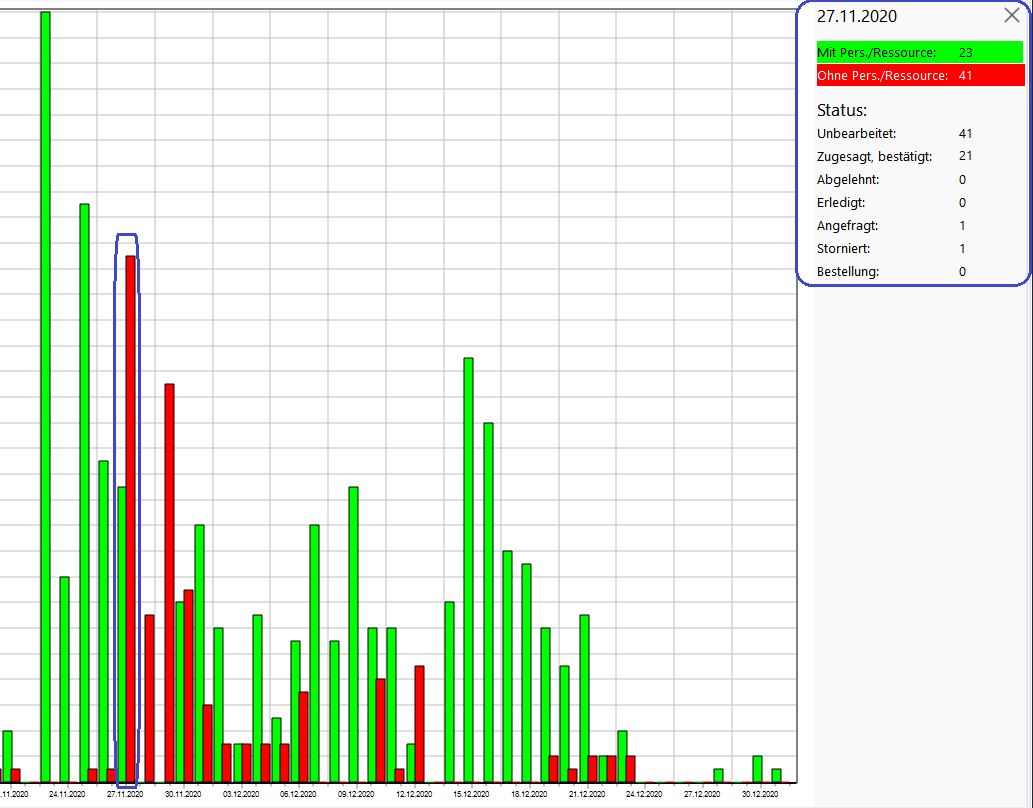Click the 'Erledigt:' status row
This screenshot has width=1033, height=808.
click(x=891, y=202)
